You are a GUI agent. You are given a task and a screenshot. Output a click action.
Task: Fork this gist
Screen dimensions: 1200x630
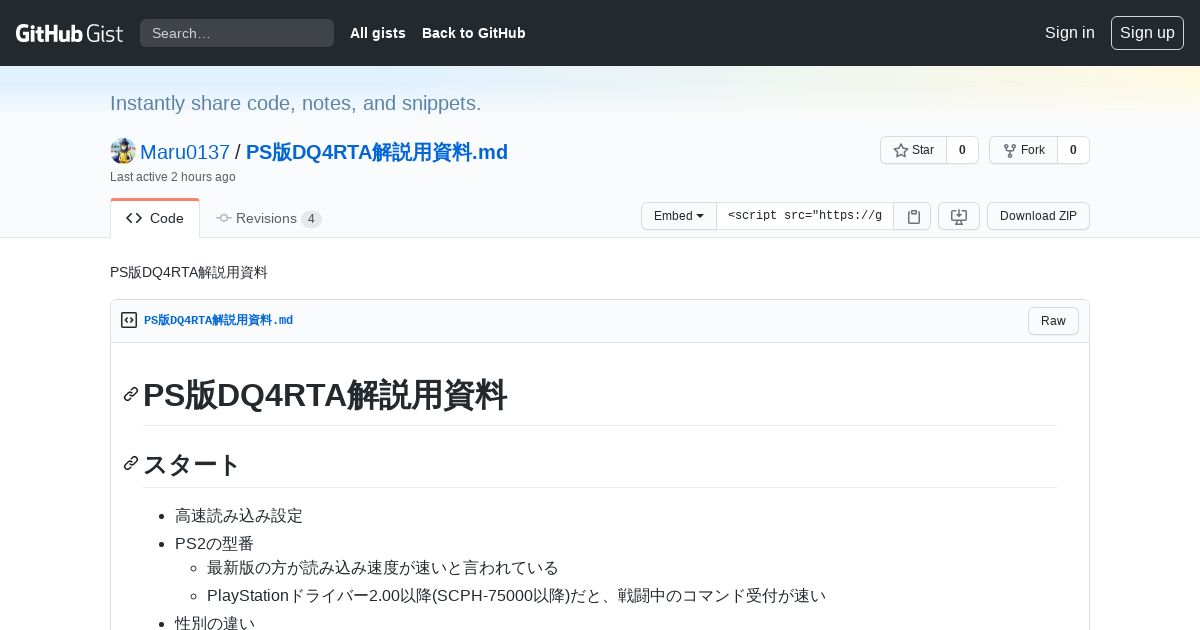[x=1023, y=150]
